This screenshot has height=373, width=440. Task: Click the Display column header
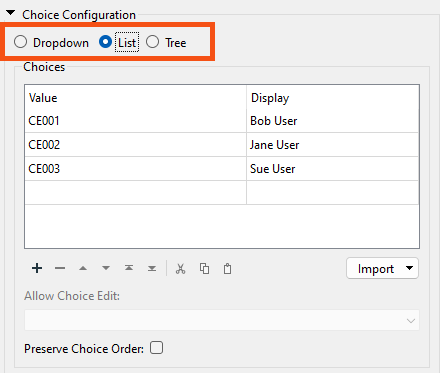332,98
